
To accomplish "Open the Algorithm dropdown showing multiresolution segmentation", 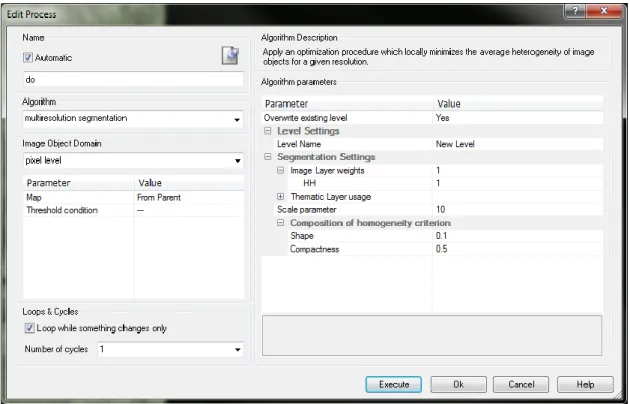I will (x=237, y=119).
